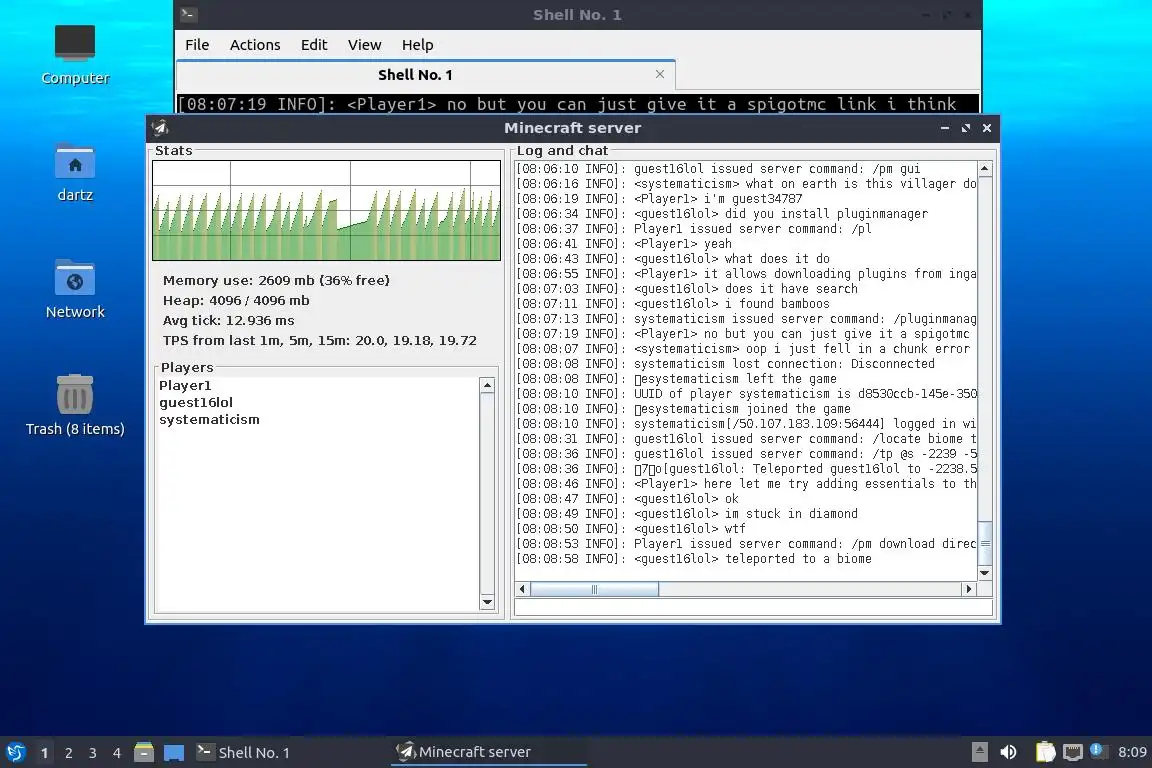Maximize the Minecraft server window

click(965, 128)
